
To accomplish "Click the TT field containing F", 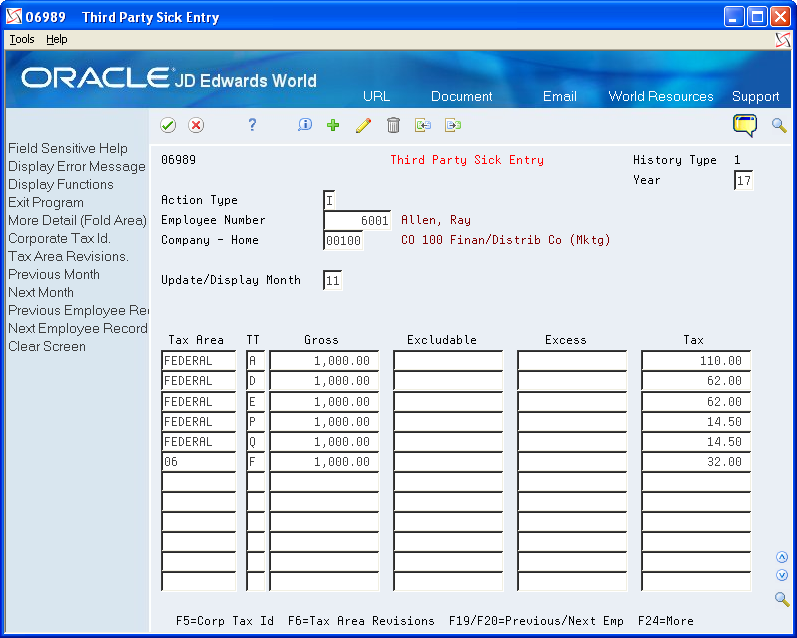I will 256,462.
